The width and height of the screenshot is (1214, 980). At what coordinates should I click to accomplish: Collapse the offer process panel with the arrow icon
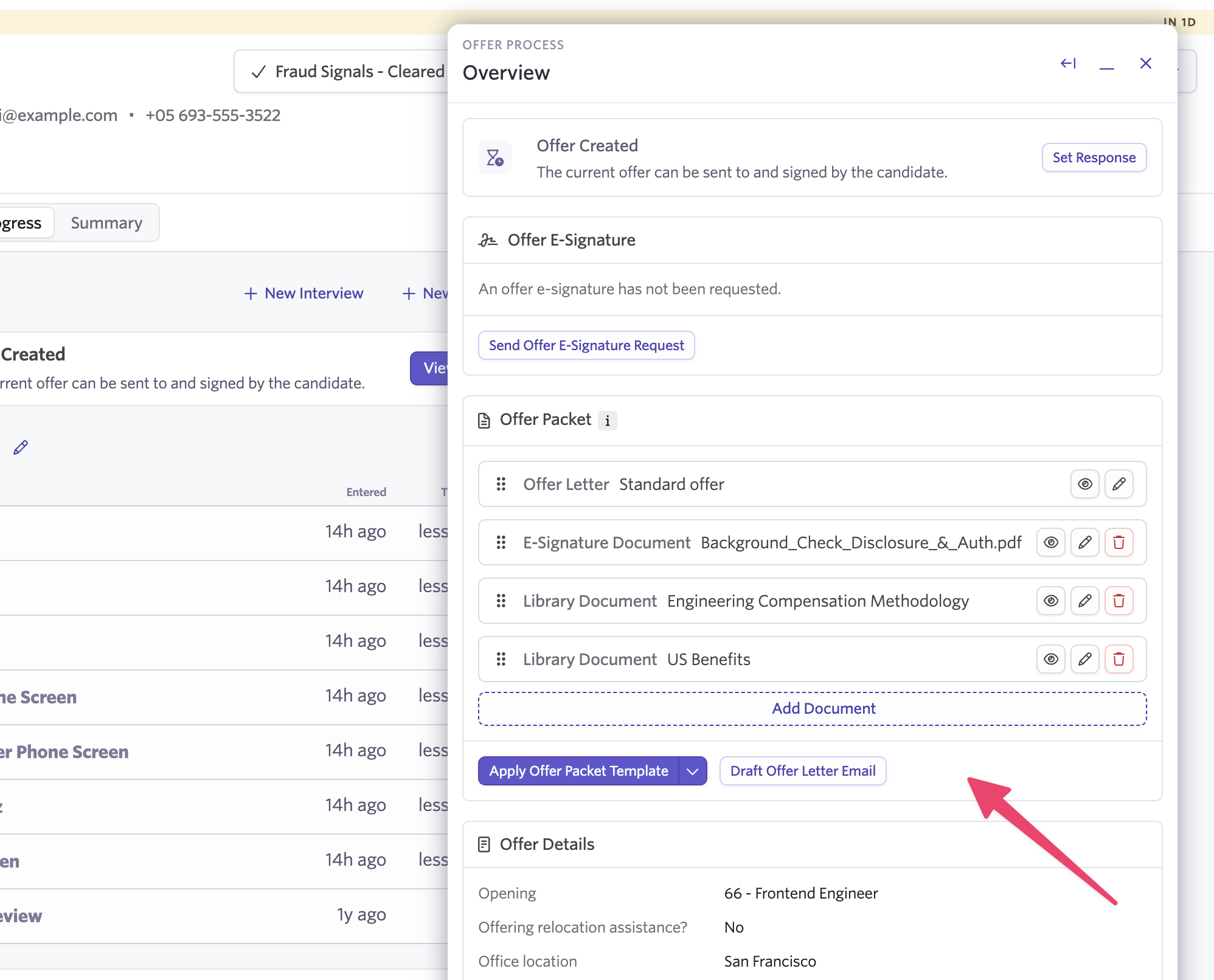click(1068, 63)
